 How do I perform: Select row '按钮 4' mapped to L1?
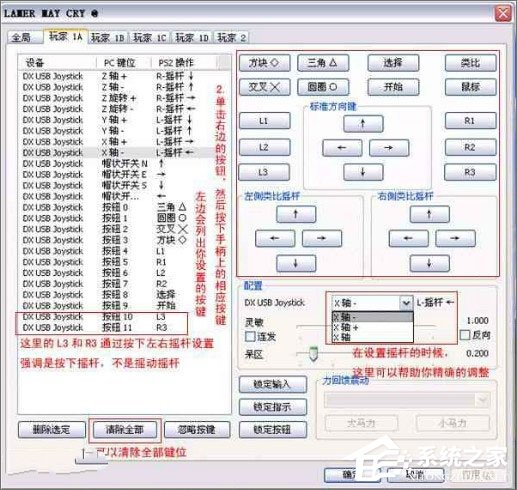pyautogui.click(x=124, y=251)
